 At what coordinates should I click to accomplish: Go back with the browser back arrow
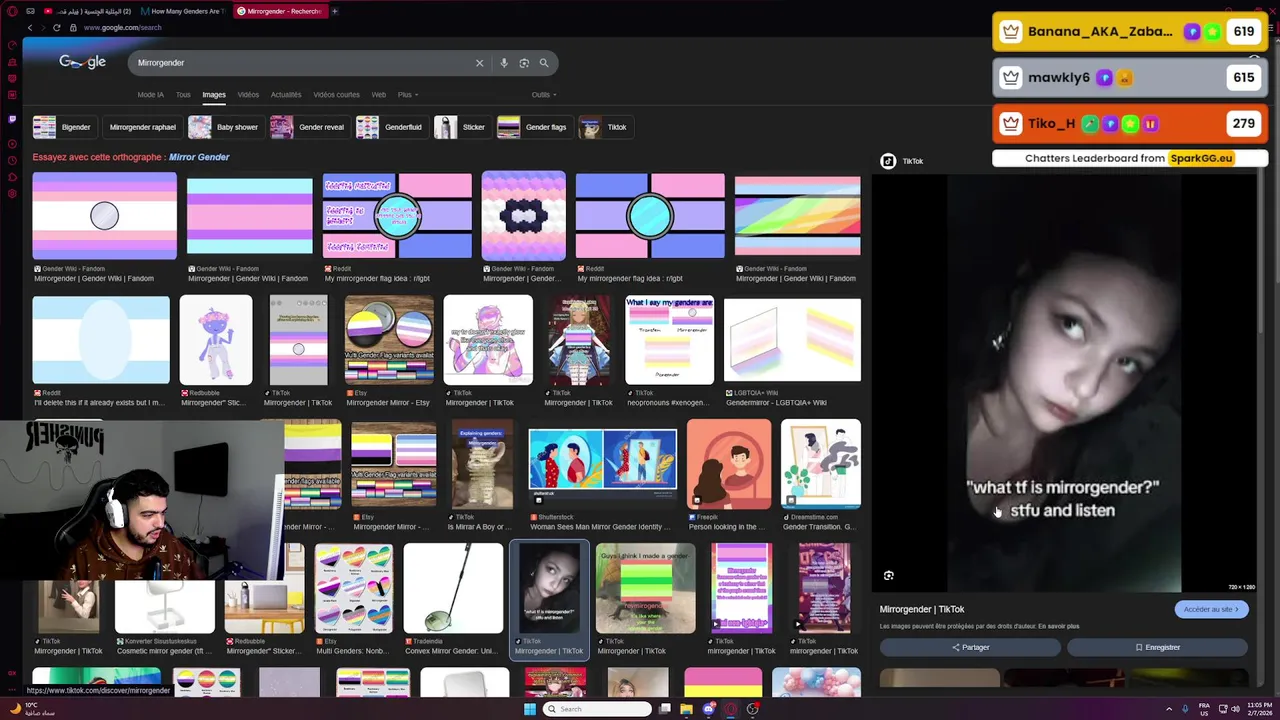pyautogui.click(x=30, y=28)
